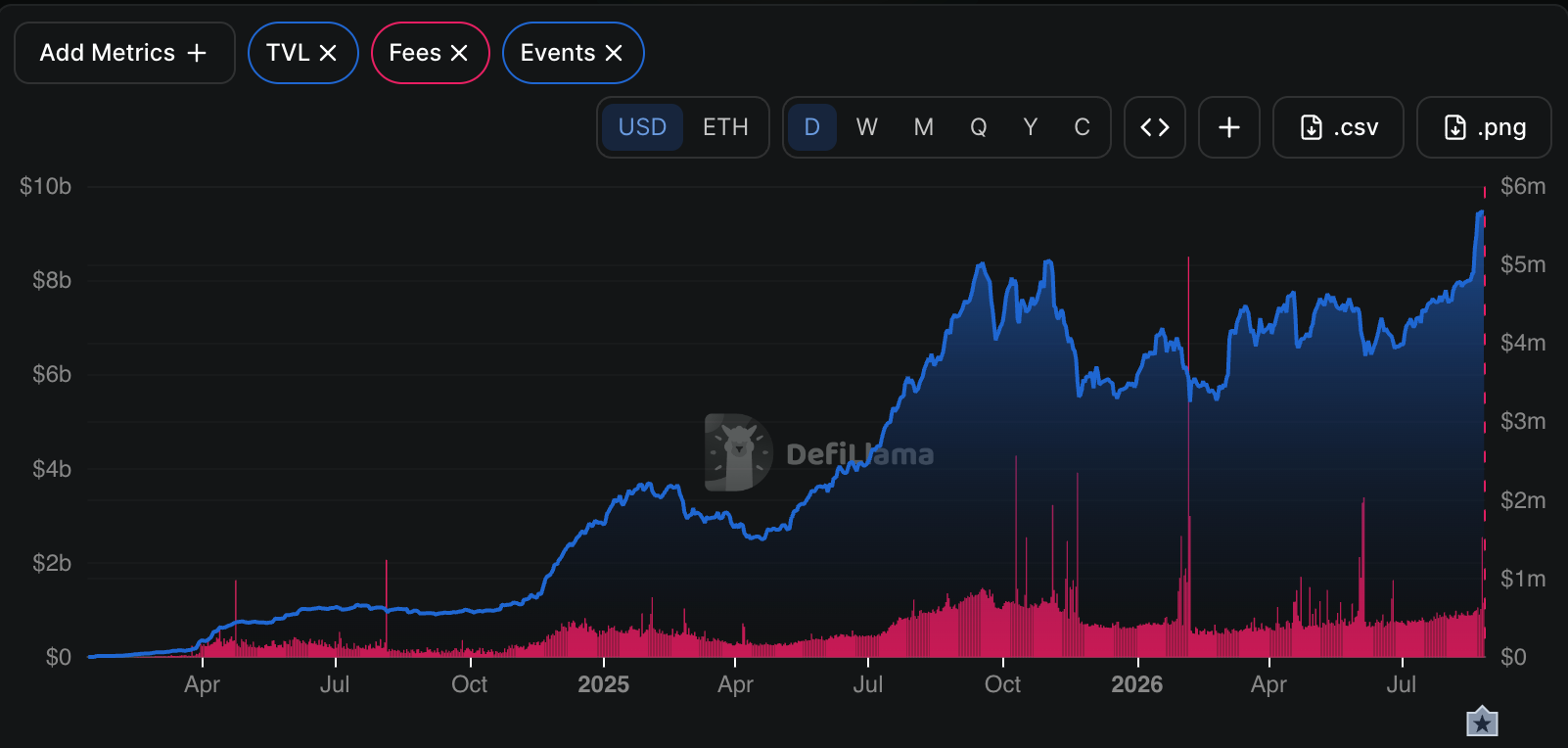Select the yearly (Y) interval
The image size is (1568, 748).
[x=1031, y=127]
